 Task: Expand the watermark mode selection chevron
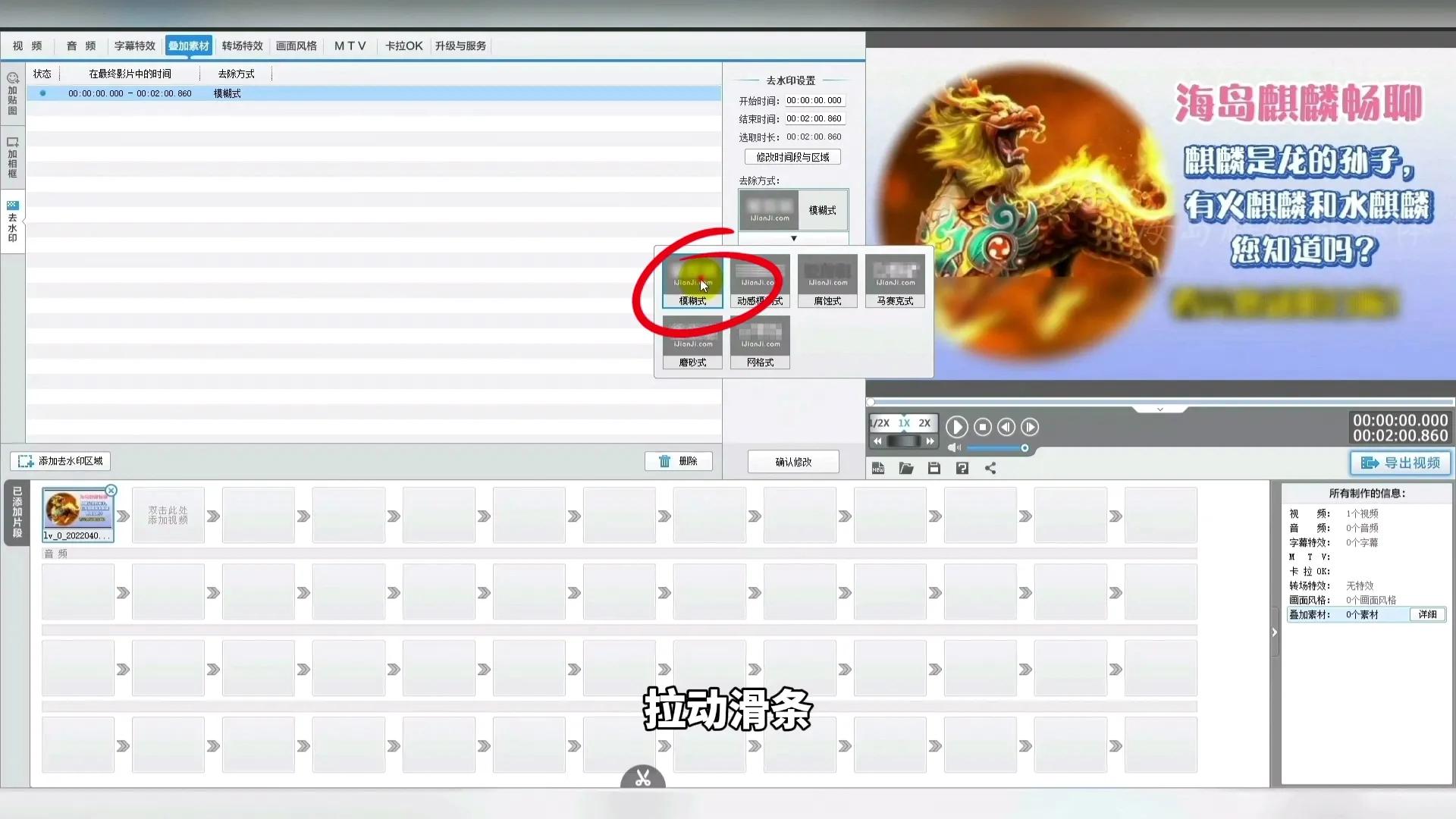[793, 238]
